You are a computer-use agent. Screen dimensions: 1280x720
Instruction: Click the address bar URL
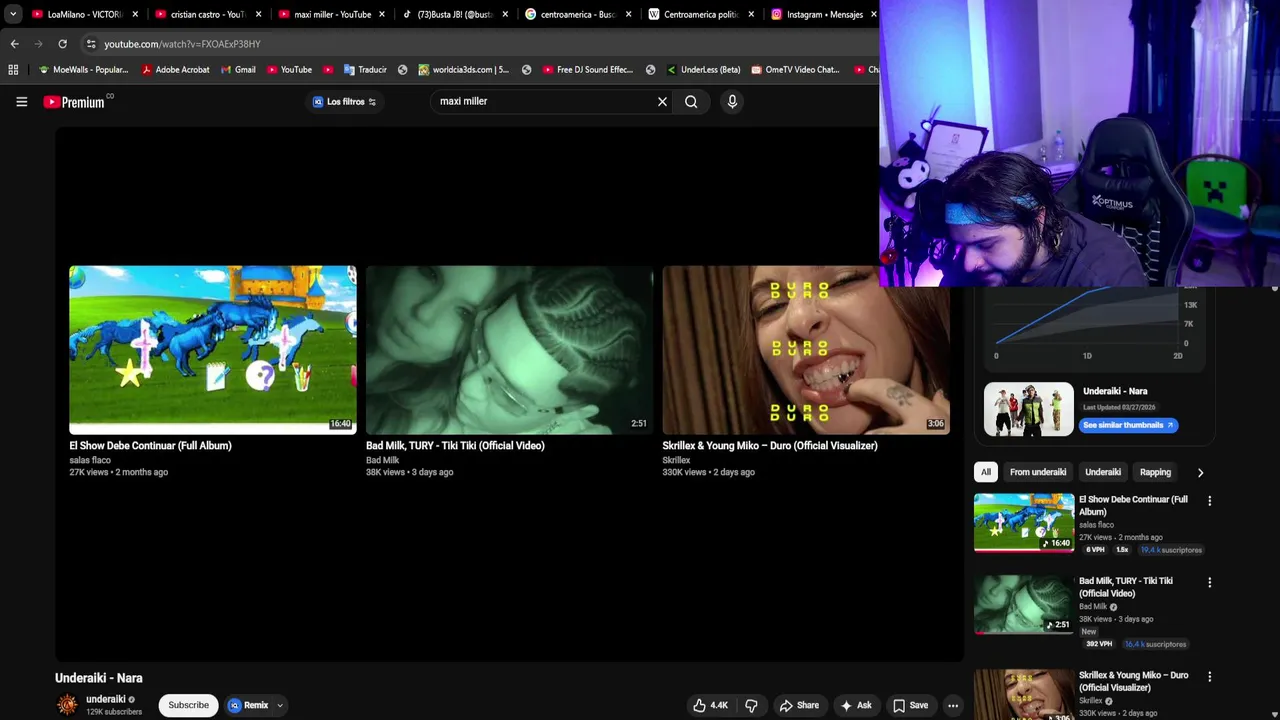(182, 44)
